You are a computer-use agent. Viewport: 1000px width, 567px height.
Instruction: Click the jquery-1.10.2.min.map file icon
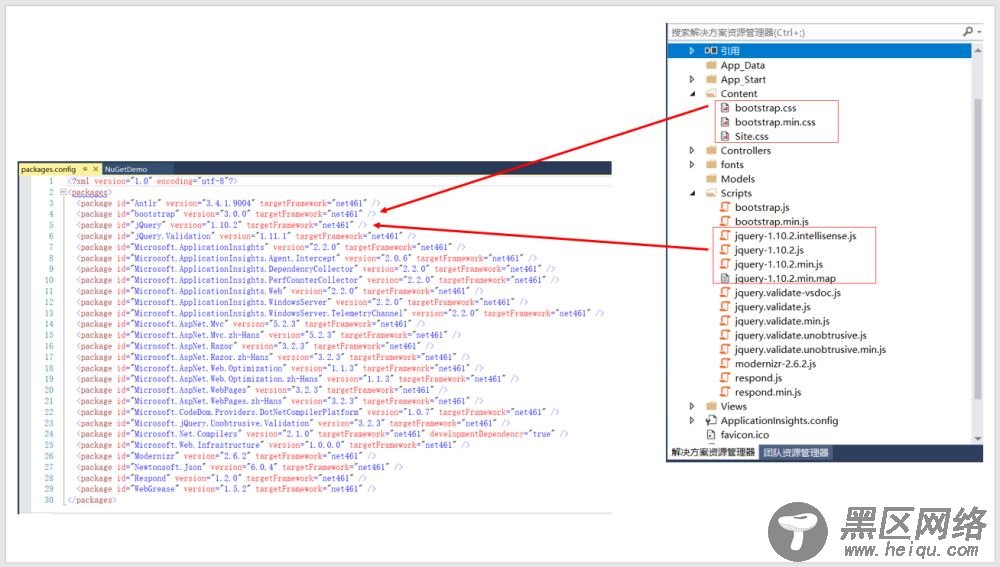(724, 278)
